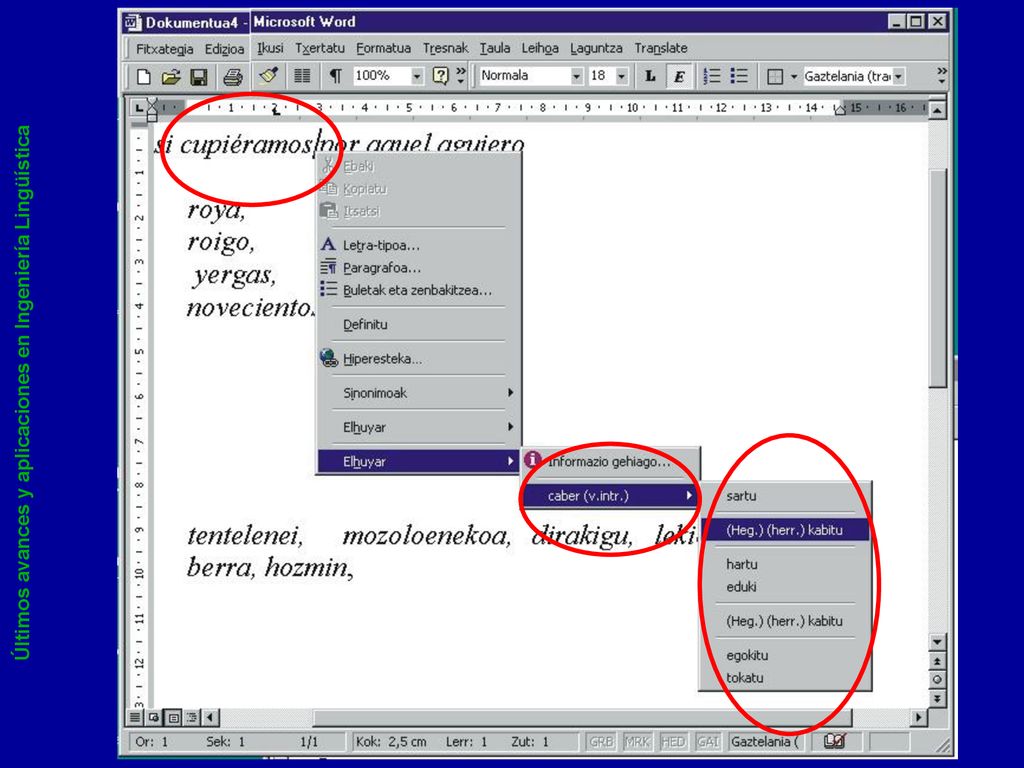Screen dimensions: 1024x768
Task: Toggle the bulleted list button
Action: pyautogui.click(x=739, y=76)
